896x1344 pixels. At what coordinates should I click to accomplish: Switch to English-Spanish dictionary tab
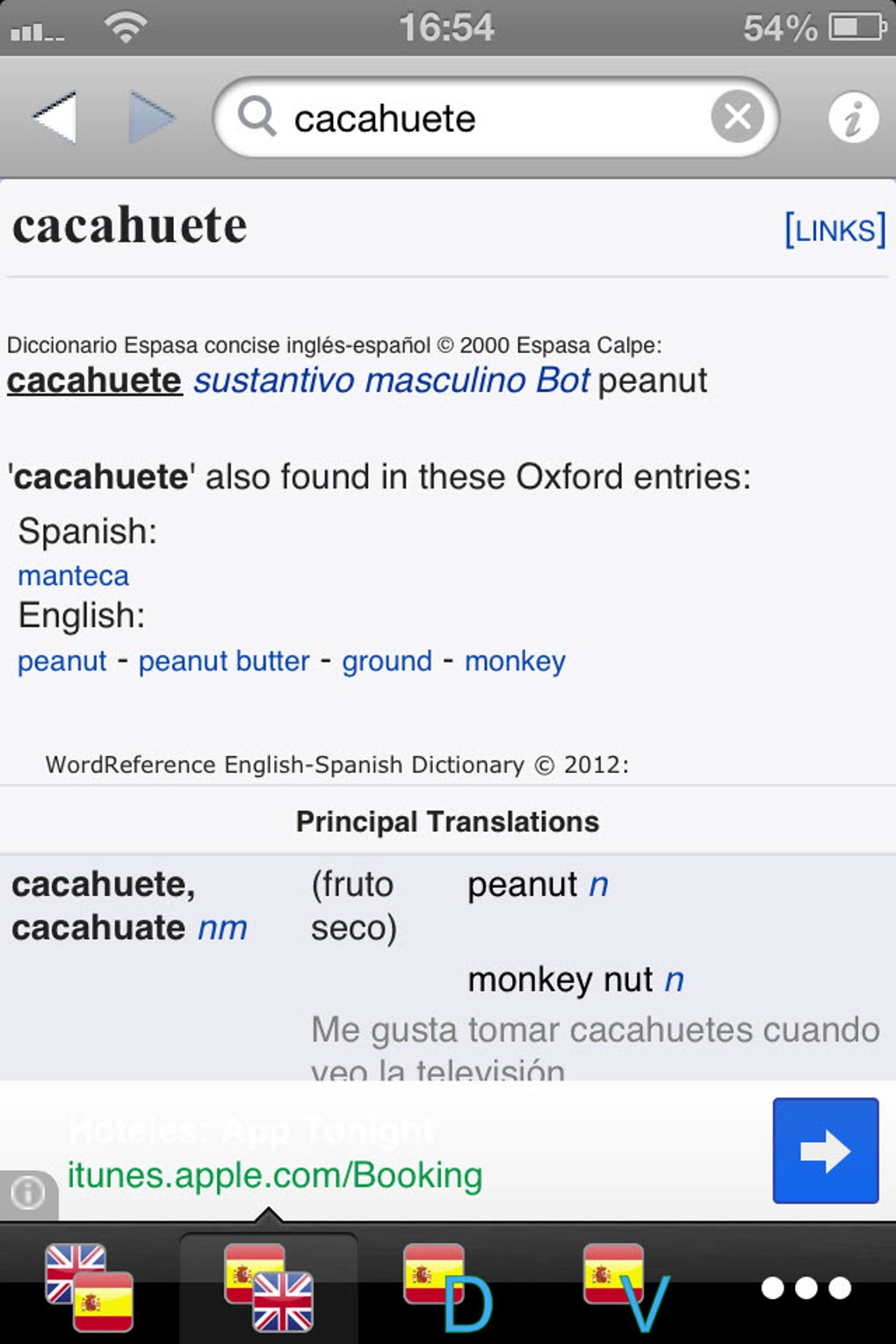[x=89, y=1287]
